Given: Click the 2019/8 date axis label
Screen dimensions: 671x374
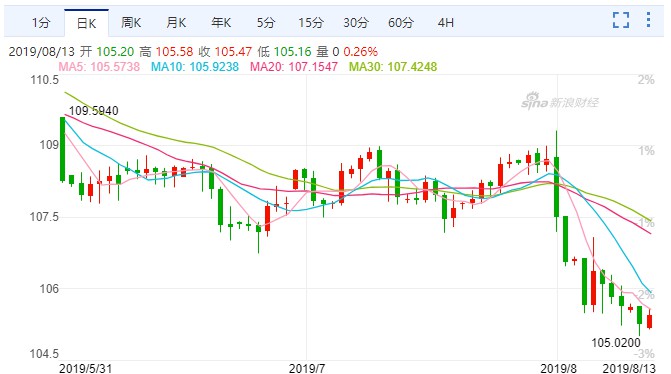Looking at the screenshot, I should tap(558, 368).
